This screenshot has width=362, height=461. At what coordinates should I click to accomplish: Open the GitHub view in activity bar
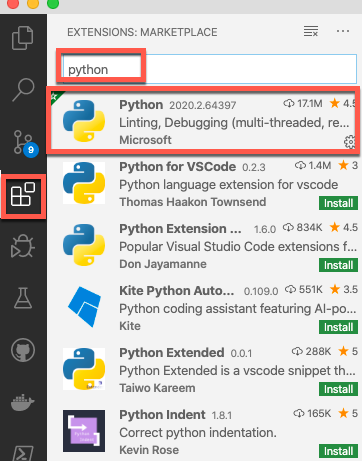tap(23, 350)
